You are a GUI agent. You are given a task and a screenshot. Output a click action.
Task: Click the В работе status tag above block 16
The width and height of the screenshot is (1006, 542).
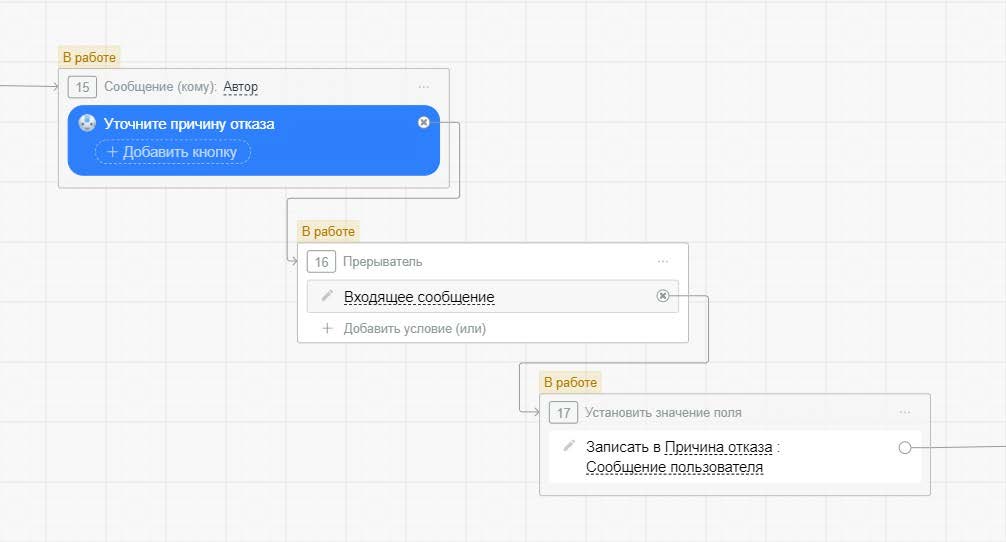pos(328,232)
